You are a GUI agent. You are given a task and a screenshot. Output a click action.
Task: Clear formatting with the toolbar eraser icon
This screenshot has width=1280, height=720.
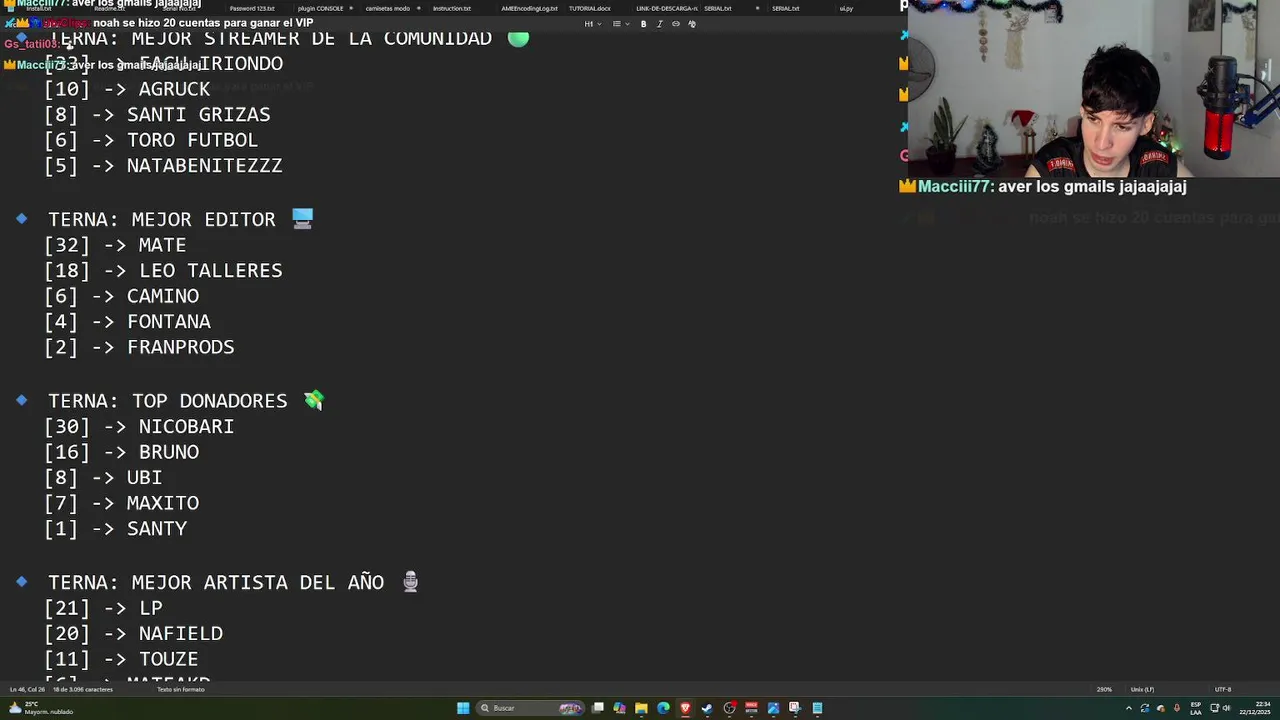tap(692, 24)
